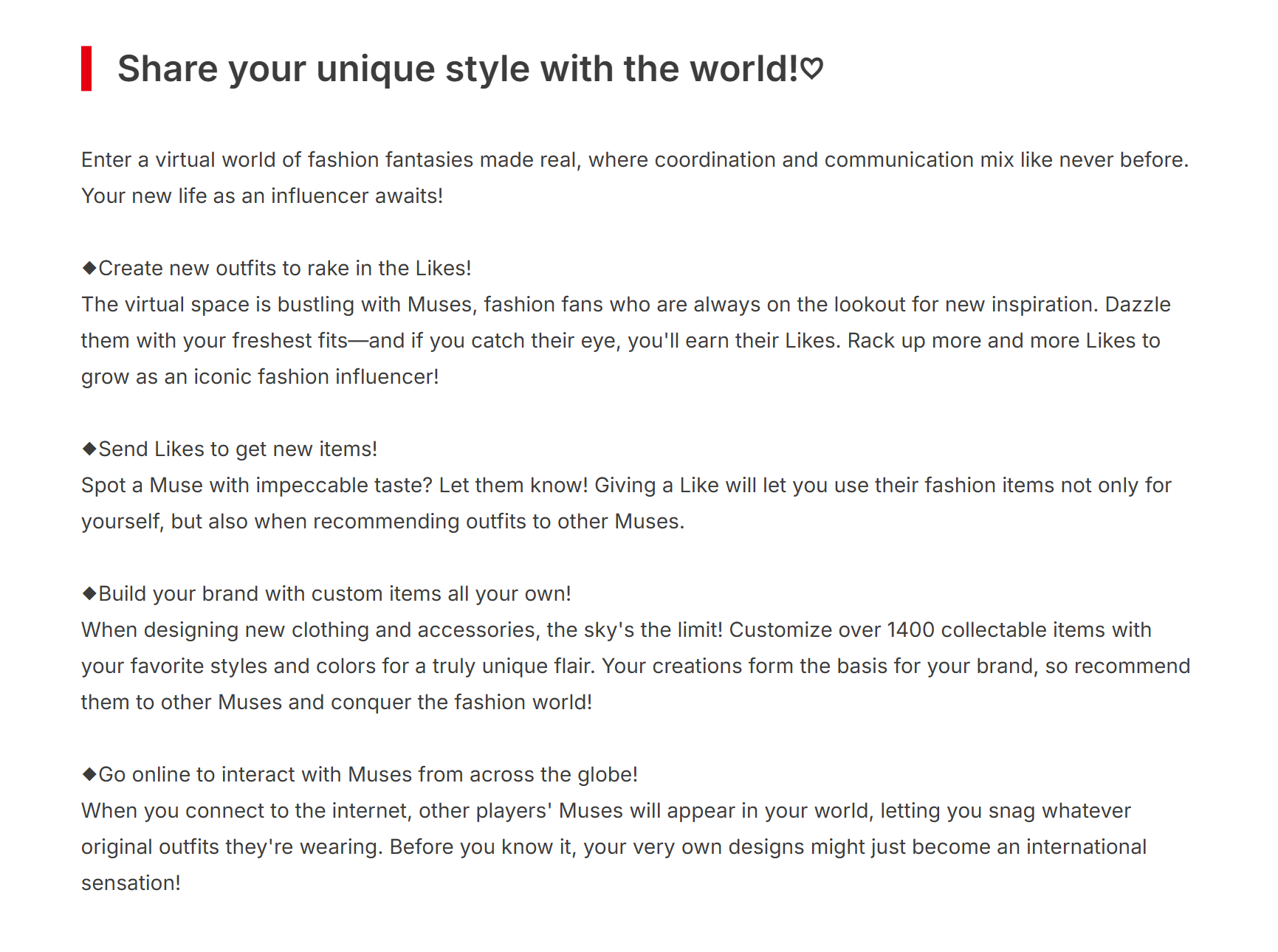The width and height of the screenshot is (1278, 952).
Task: Click the "Create new outfits to rake in the Likes!" subheading
Action: (x=285, y=268)
